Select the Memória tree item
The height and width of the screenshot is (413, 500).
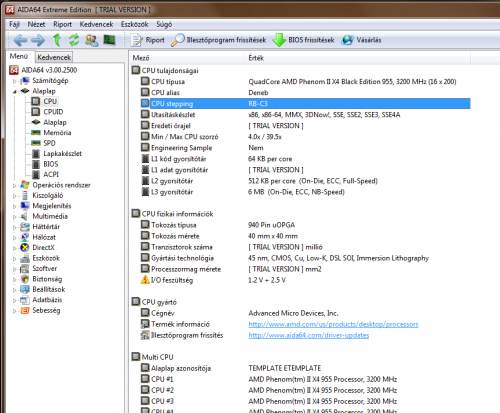pyautogui.click(x=57, y=133)
